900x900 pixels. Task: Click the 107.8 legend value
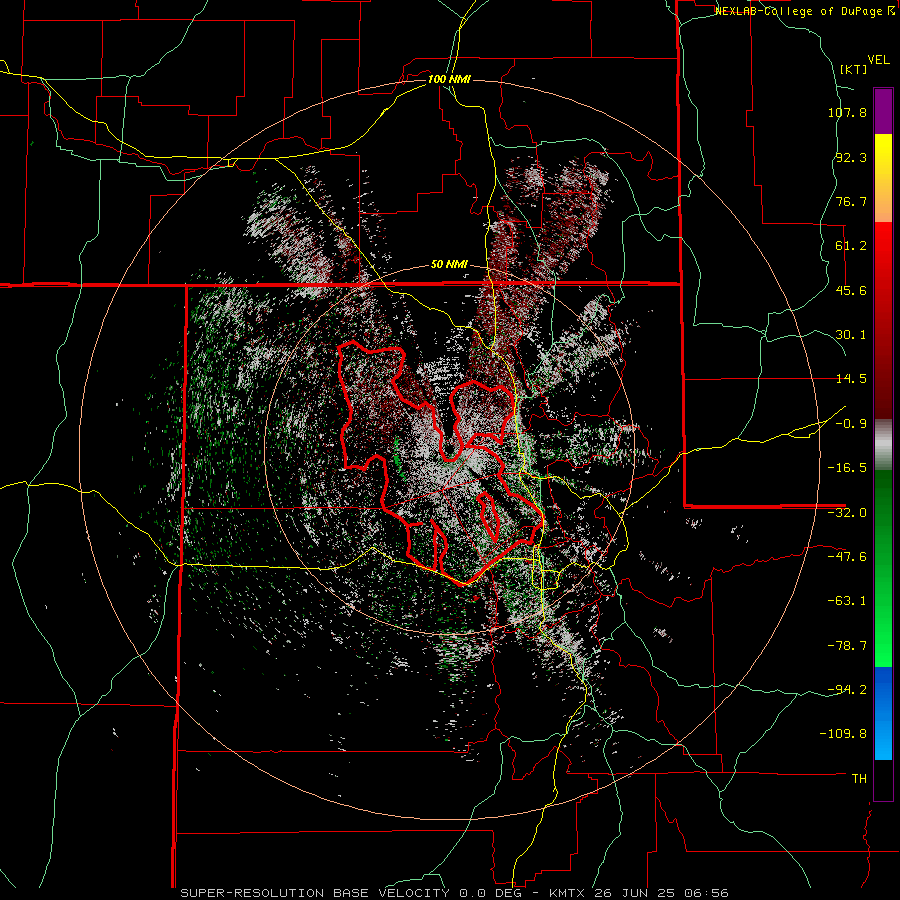(x=847, y=112)
